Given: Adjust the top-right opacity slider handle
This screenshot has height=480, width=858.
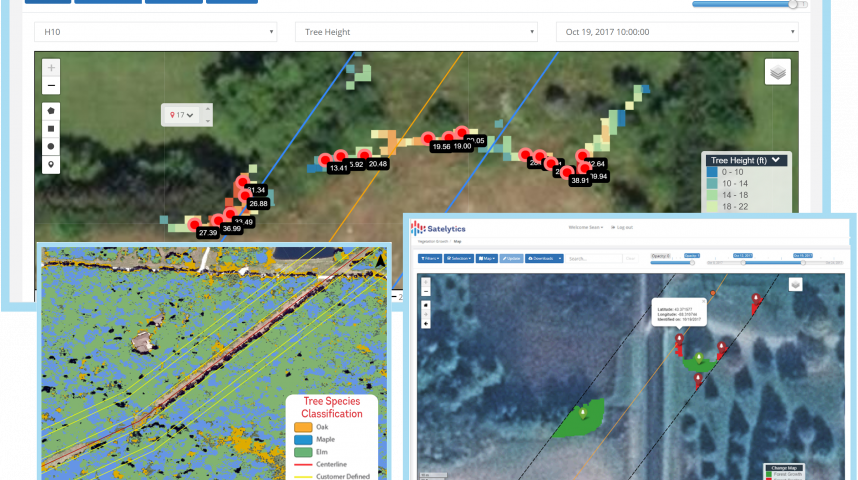Looking at the screenshot, I should [x=793, y=4].
